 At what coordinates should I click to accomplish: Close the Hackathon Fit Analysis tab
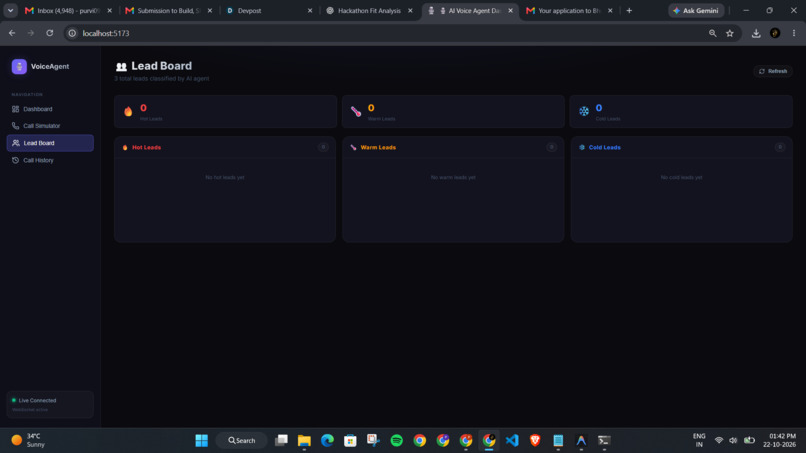[x=410, y=11]
